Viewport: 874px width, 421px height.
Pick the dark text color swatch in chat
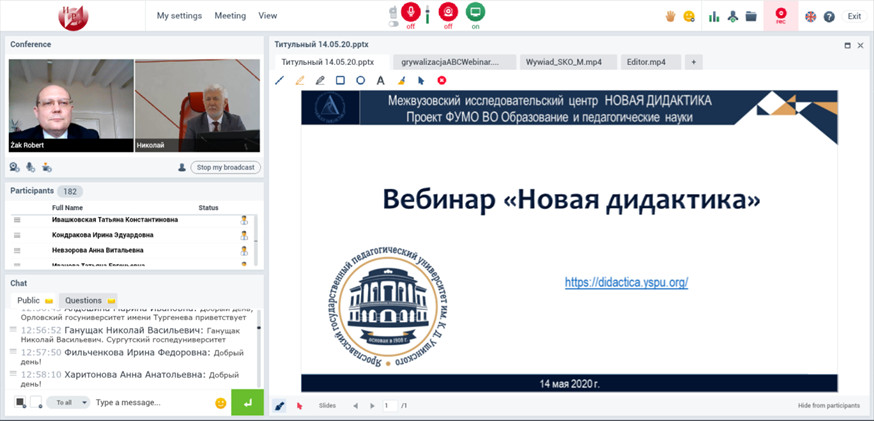pos(20,402)
